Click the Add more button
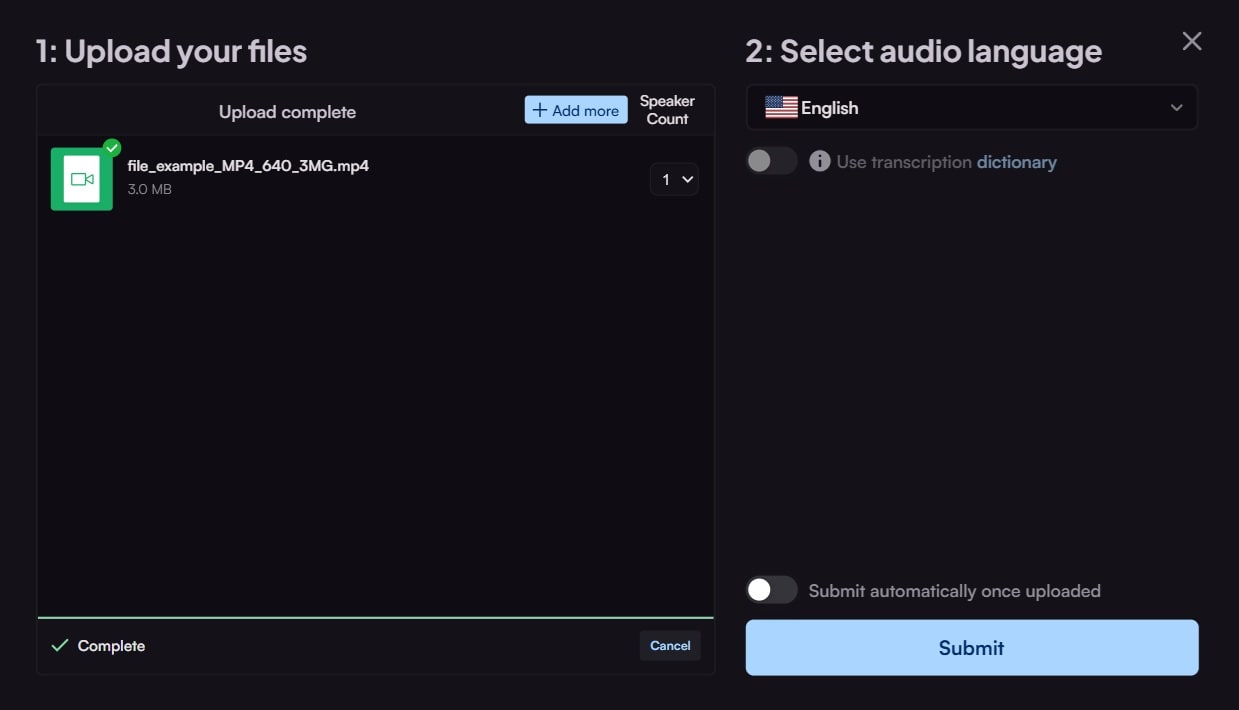 pos(576,110)
